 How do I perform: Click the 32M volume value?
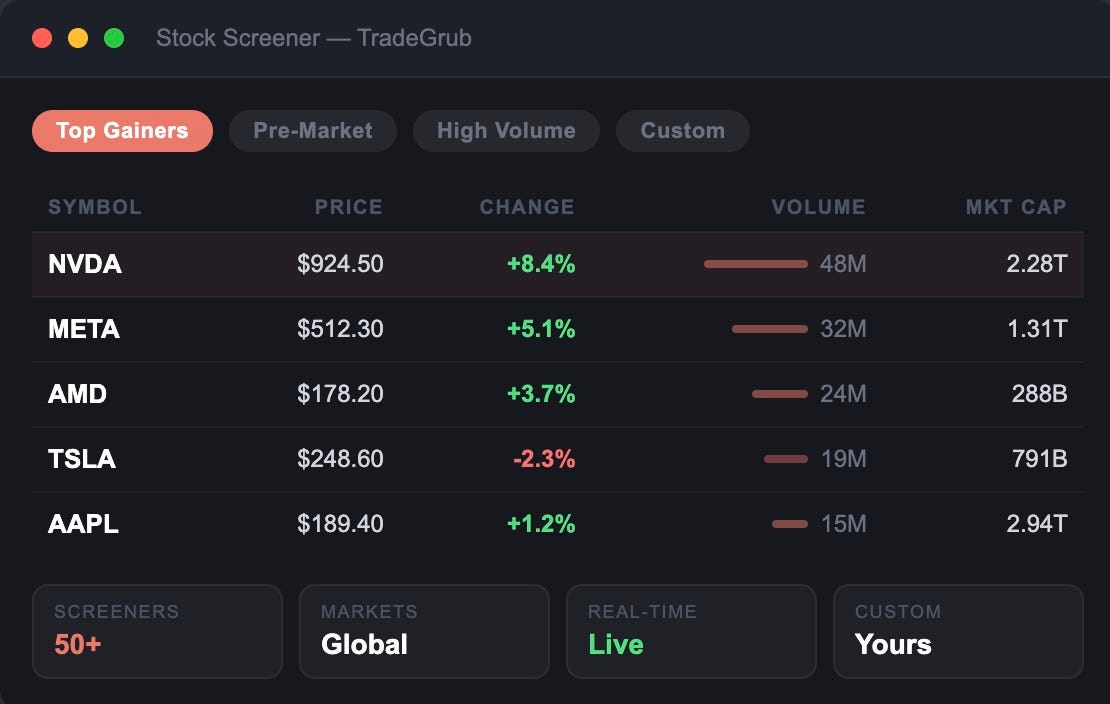tap(843, 329)
